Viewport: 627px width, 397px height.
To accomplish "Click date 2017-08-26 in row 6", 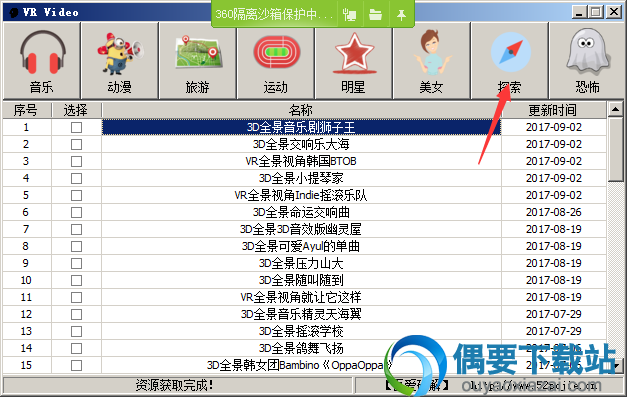I will (554, 212).
